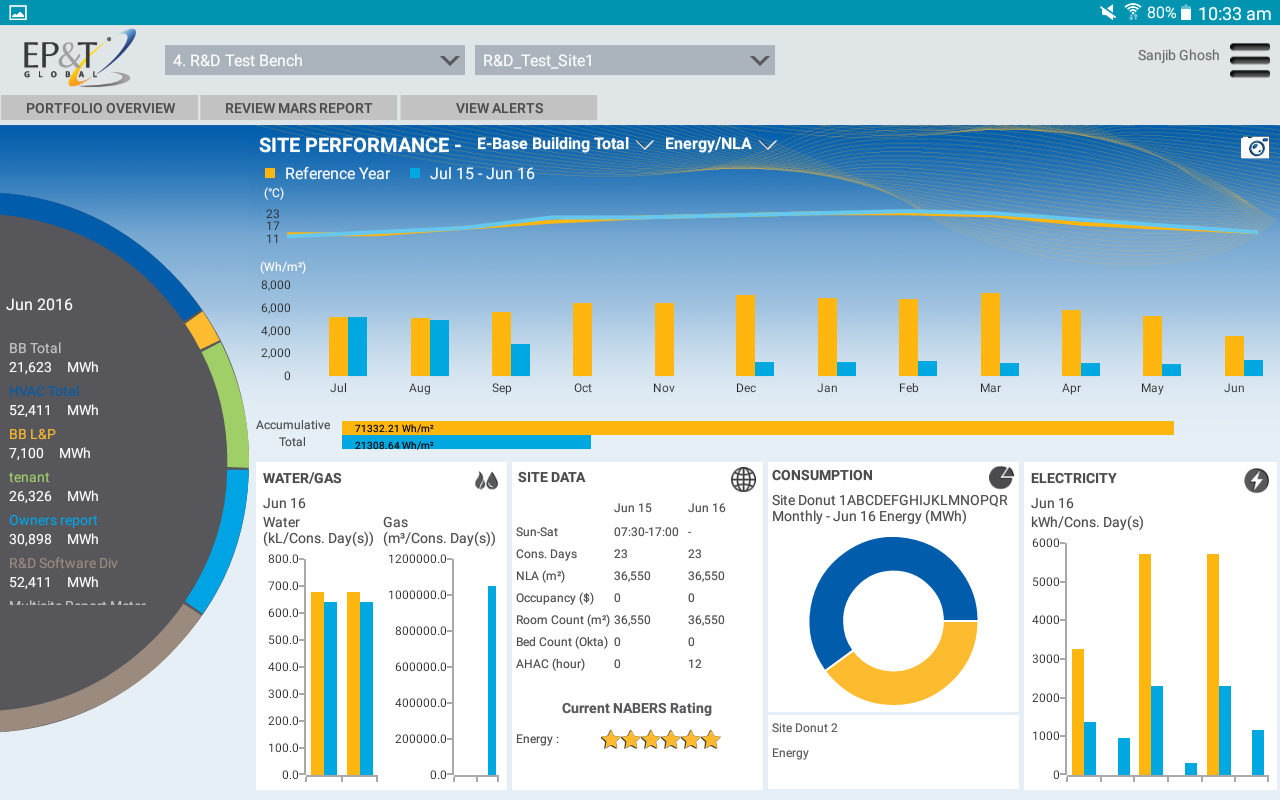The width and height of the screenshot is (1280, 800).
Task: Tap the camera snapshot icon
Action: click(1254, 147)
